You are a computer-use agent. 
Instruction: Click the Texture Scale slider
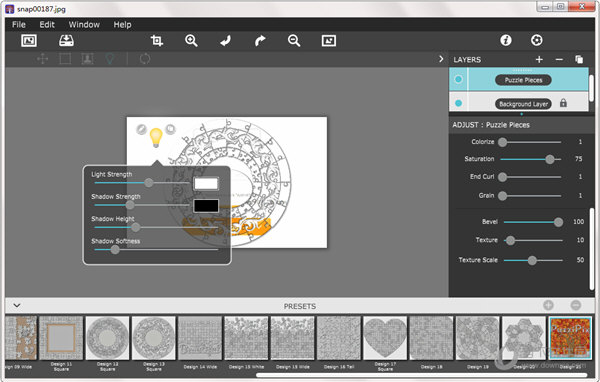[x=533, y=260]
